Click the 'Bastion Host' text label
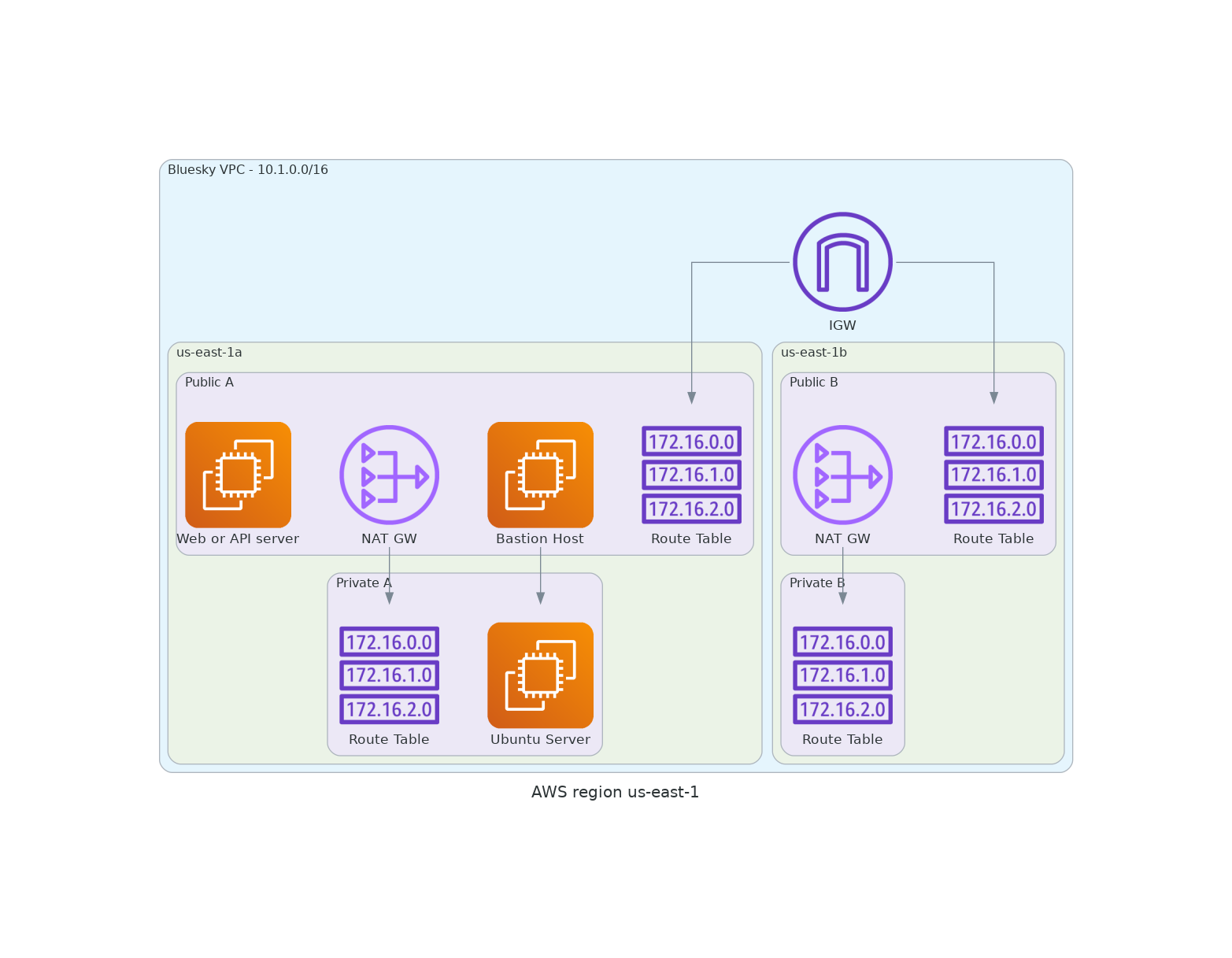Screen dimensions: 1232x958 pos(540,539)
